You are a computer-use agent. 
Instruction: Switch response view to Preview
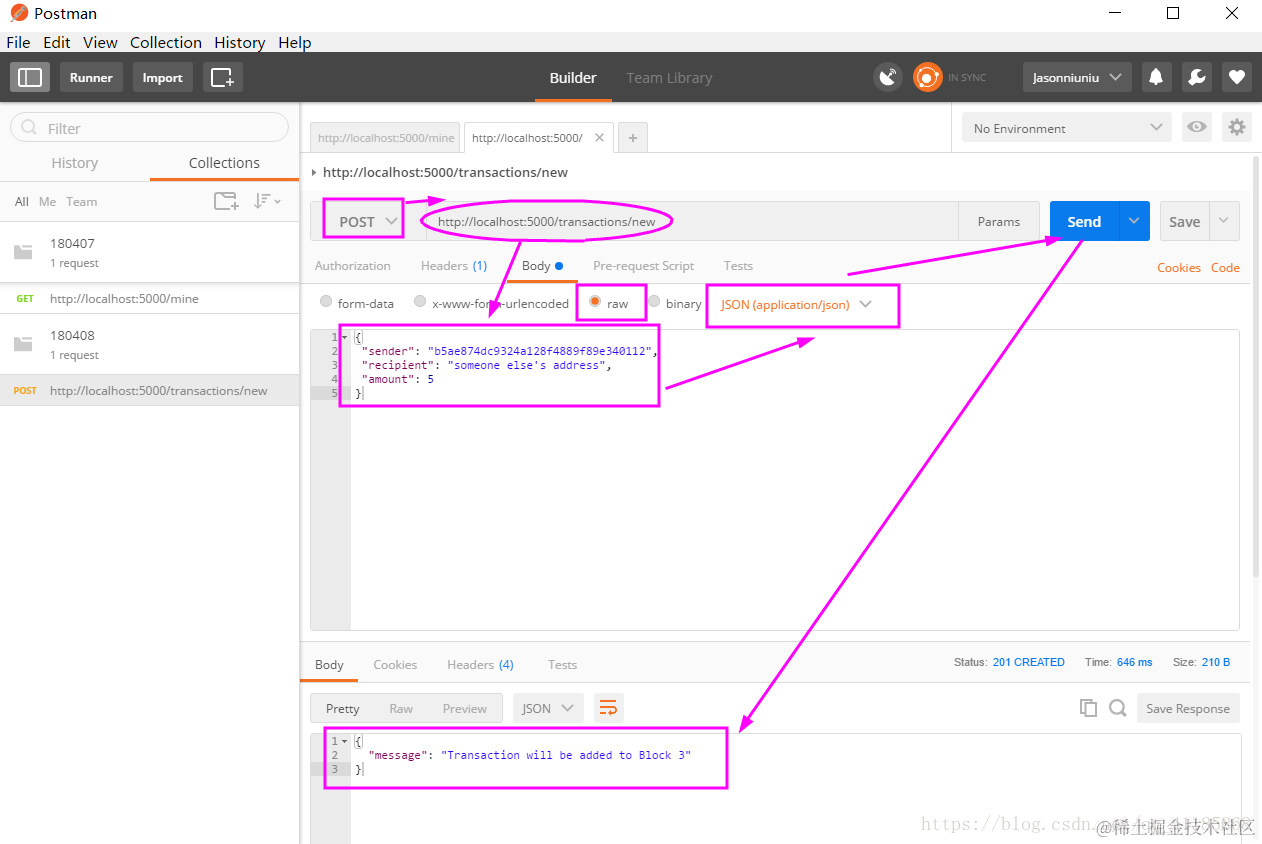(465, 708)
